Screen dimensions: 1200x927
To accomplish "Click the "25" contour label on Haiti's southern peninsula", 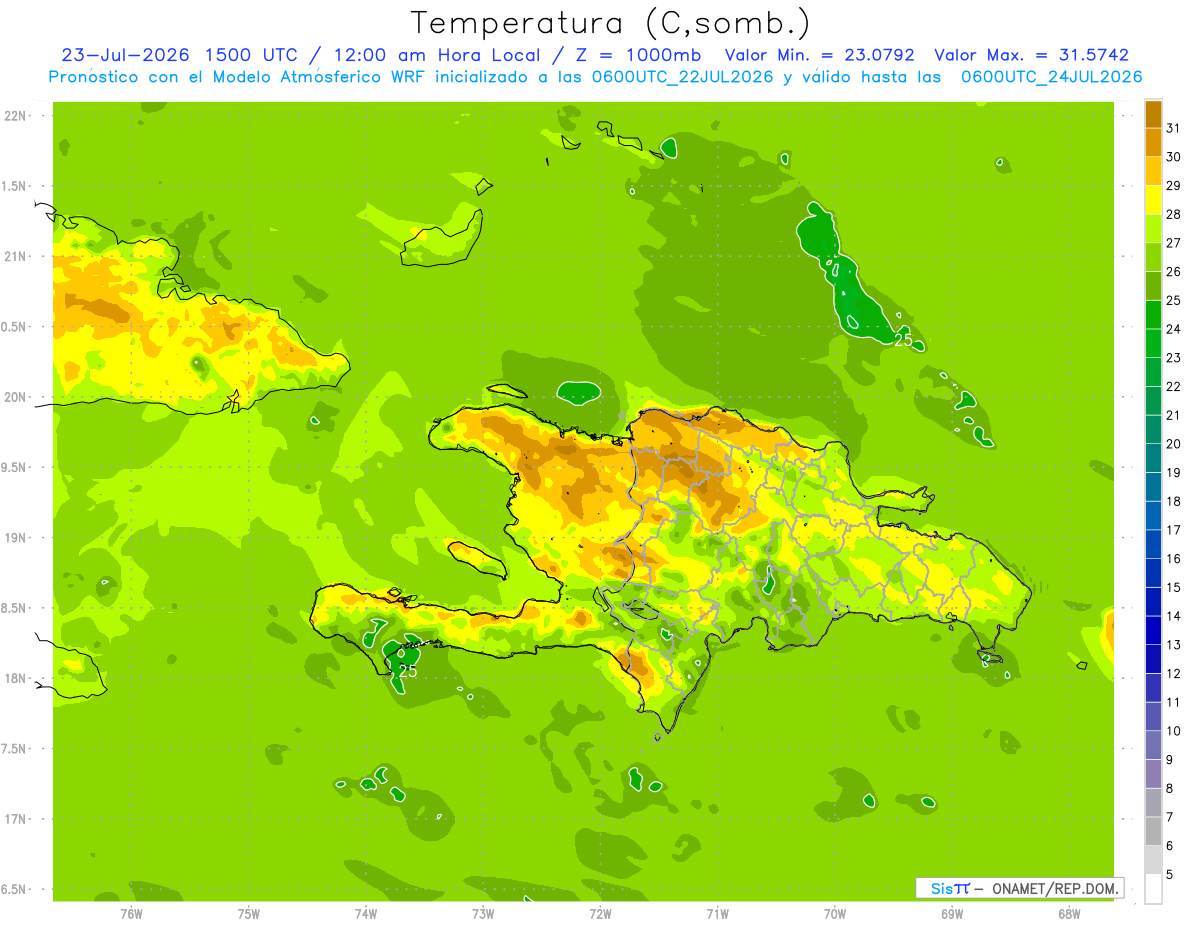I will click(407, 671).
